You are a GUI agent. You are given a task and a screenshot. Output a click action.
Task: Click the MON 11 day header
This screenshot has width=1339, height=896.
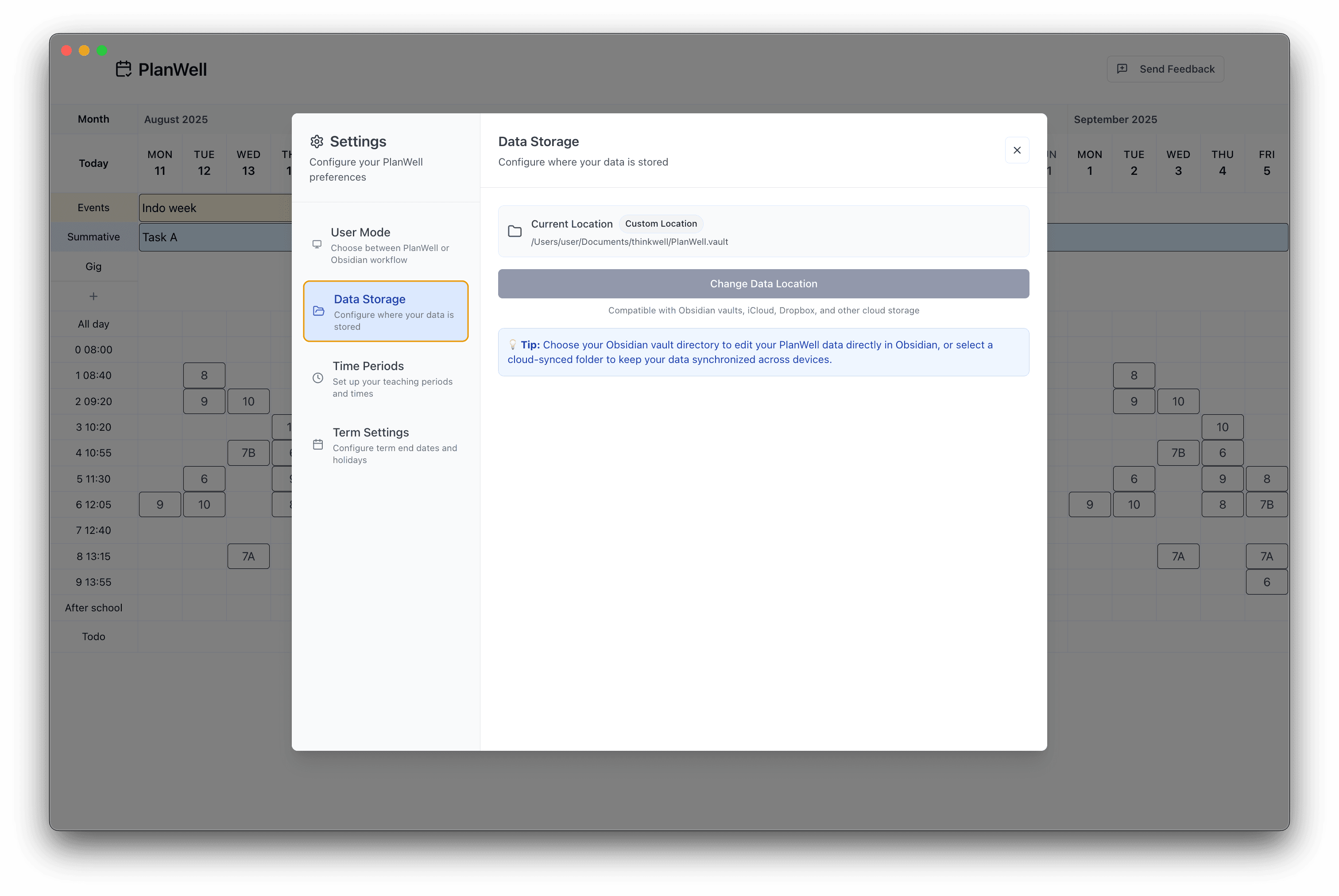coord(160,163)
